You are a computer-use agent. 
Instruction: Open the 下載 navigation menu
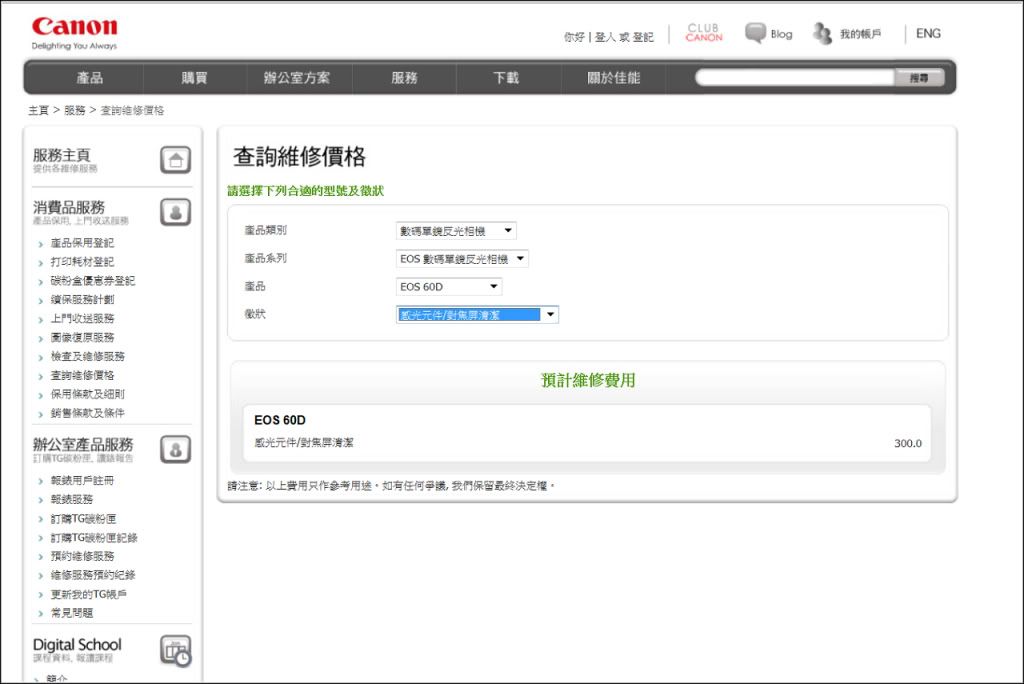click(x=506, y=78)
